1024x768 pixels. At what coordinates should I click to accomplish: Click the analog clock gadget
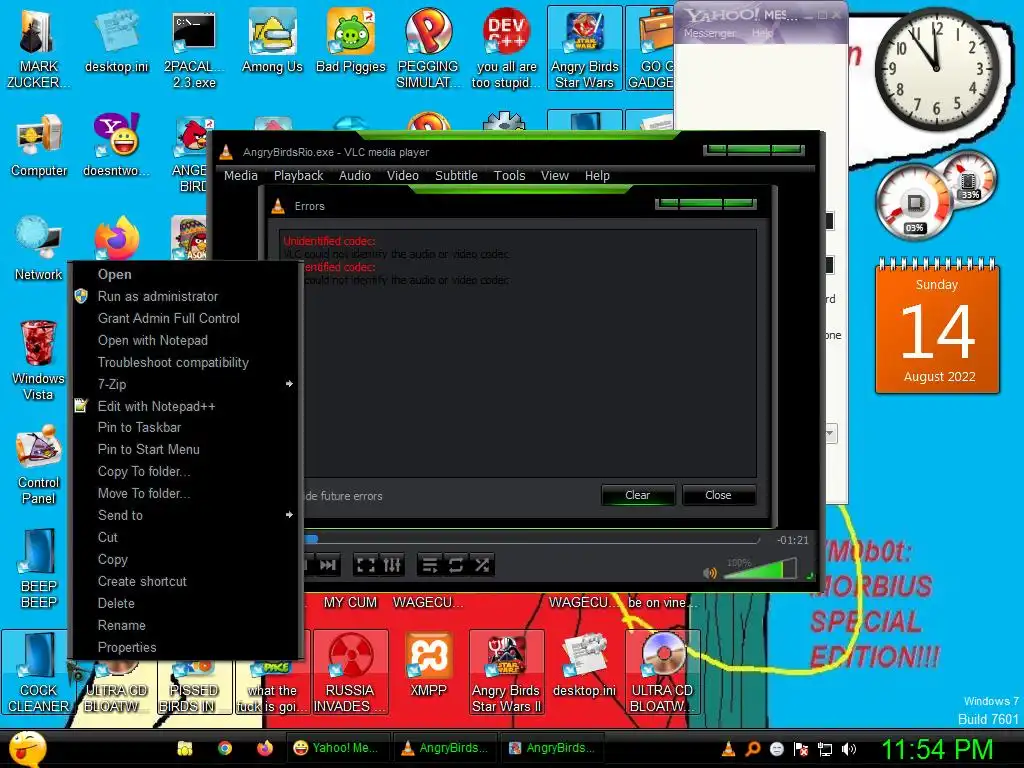[936, 68]
